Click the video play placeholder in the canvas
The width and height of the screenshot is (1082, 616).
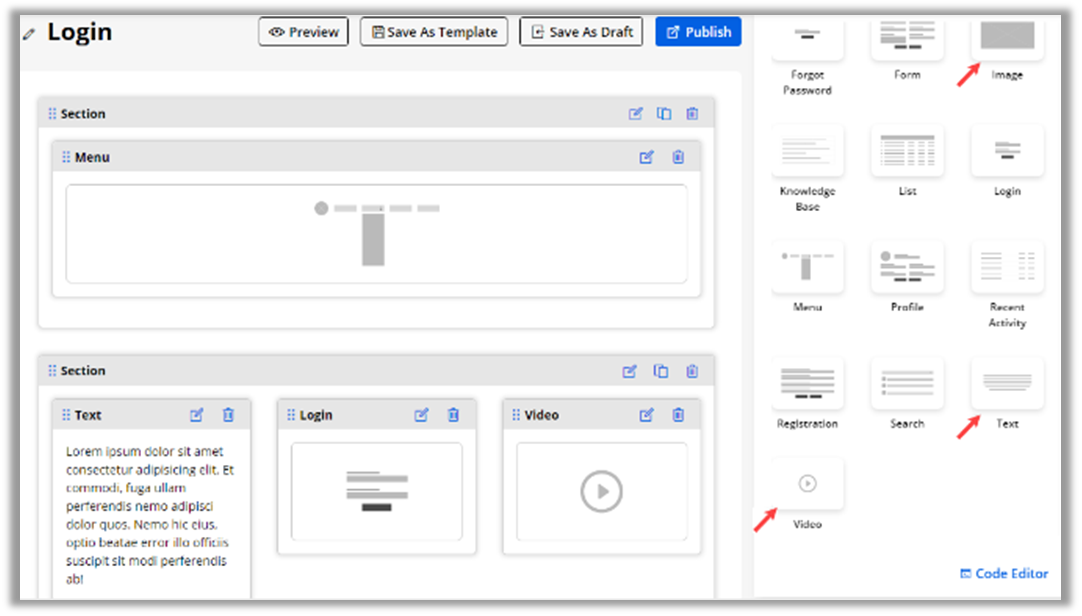click(602, 491)
